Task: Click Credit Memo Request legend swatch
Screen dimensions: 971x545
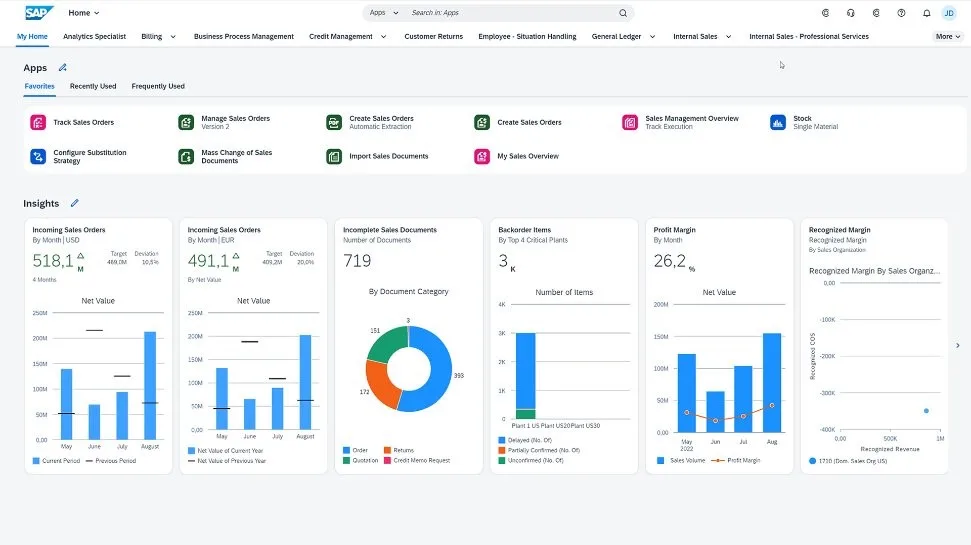Action: click(387, 460)
